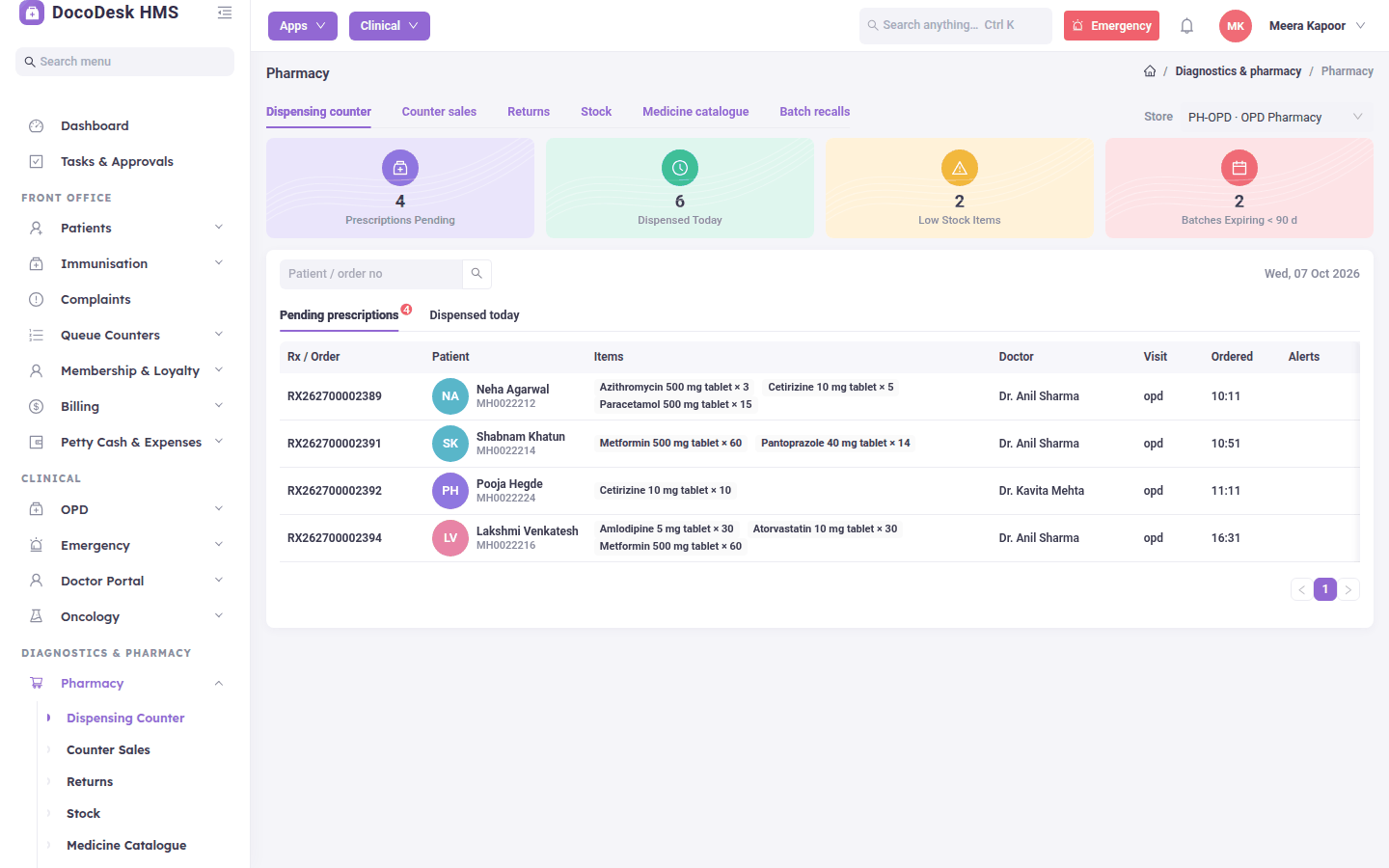Open Stock in the sidebar submenu

pos(83,814)
